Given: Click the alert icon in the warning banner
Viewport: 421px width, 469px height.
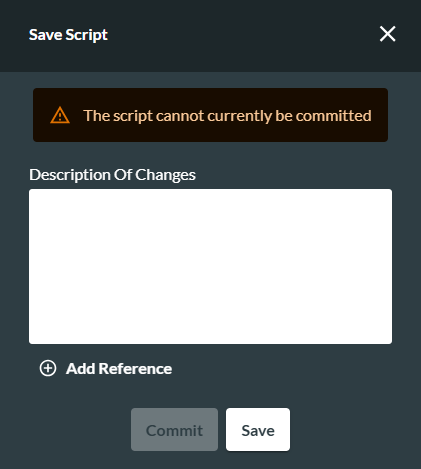Looking at the screenshot, I should point(60,115).
